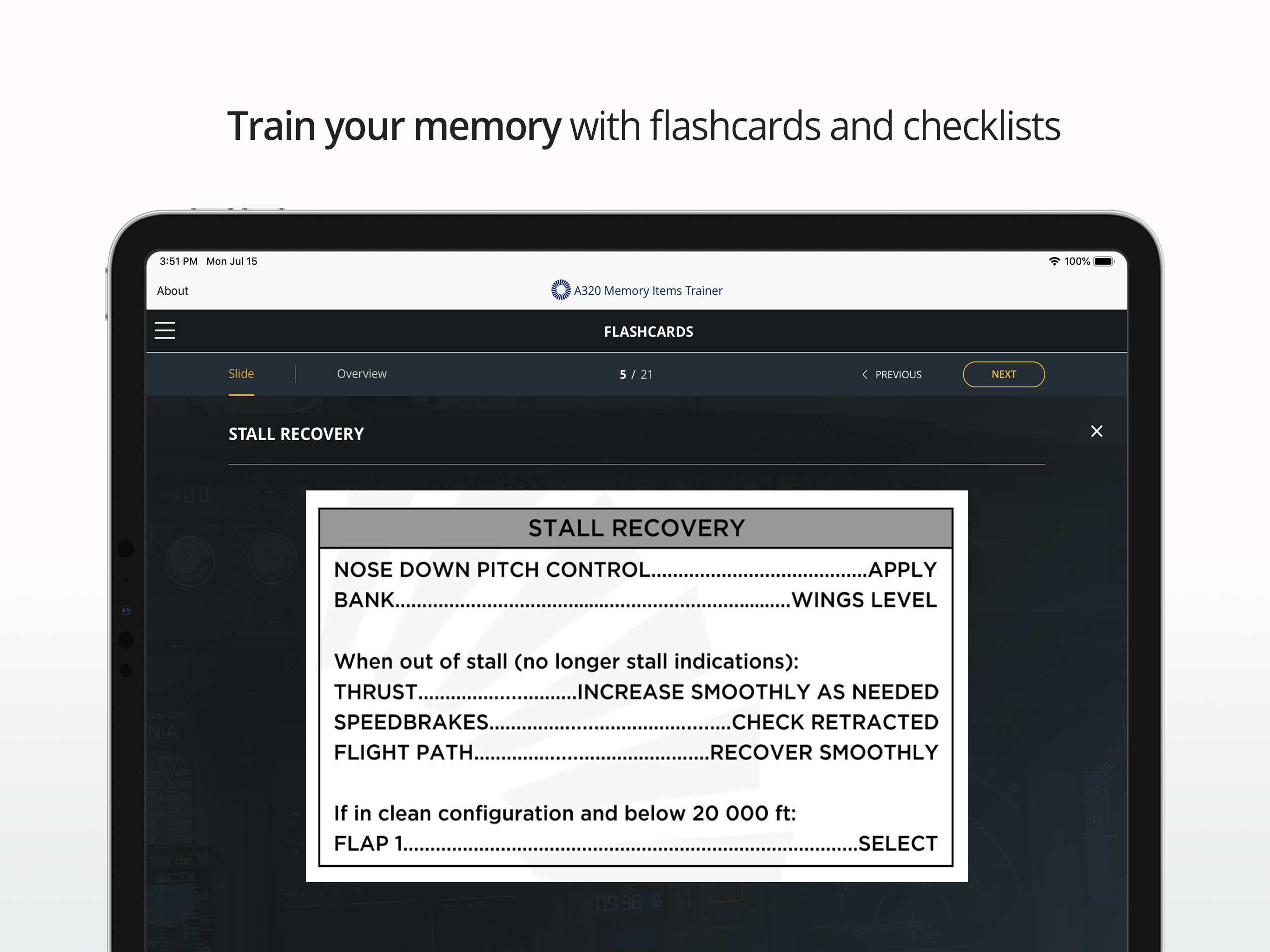1270x952 pixels.
Task: Click the STALL RECOVERY heading text
Action: [296, 434]
